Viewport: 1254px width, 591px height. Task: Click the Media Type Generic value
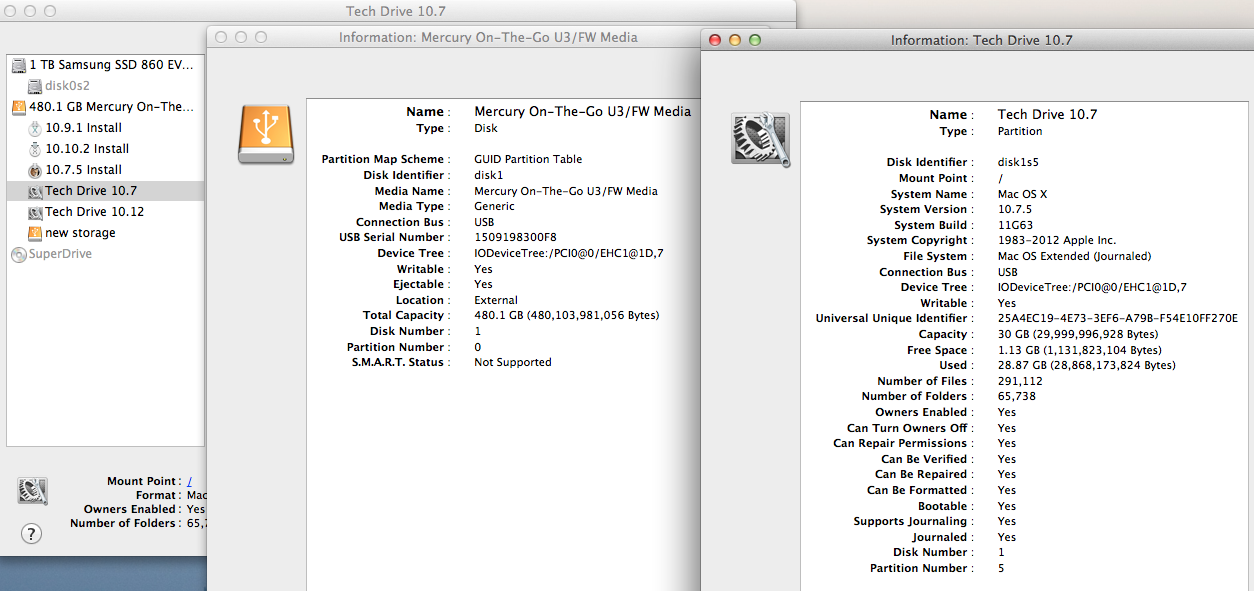pos(496,207)
